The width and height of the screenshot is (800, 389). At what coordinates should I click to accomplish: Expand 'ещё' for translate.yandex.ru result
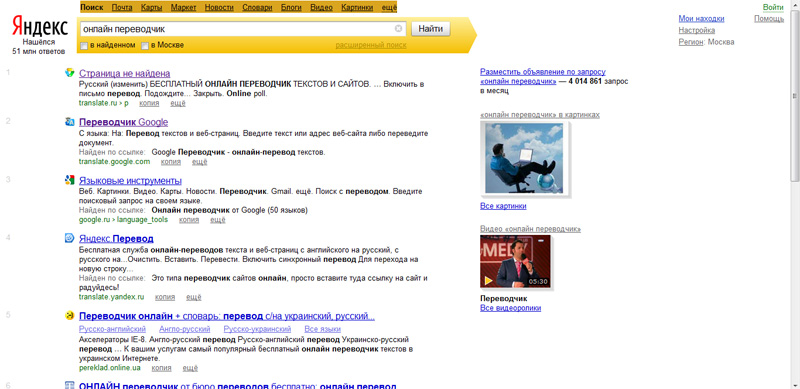pos(194,297)
